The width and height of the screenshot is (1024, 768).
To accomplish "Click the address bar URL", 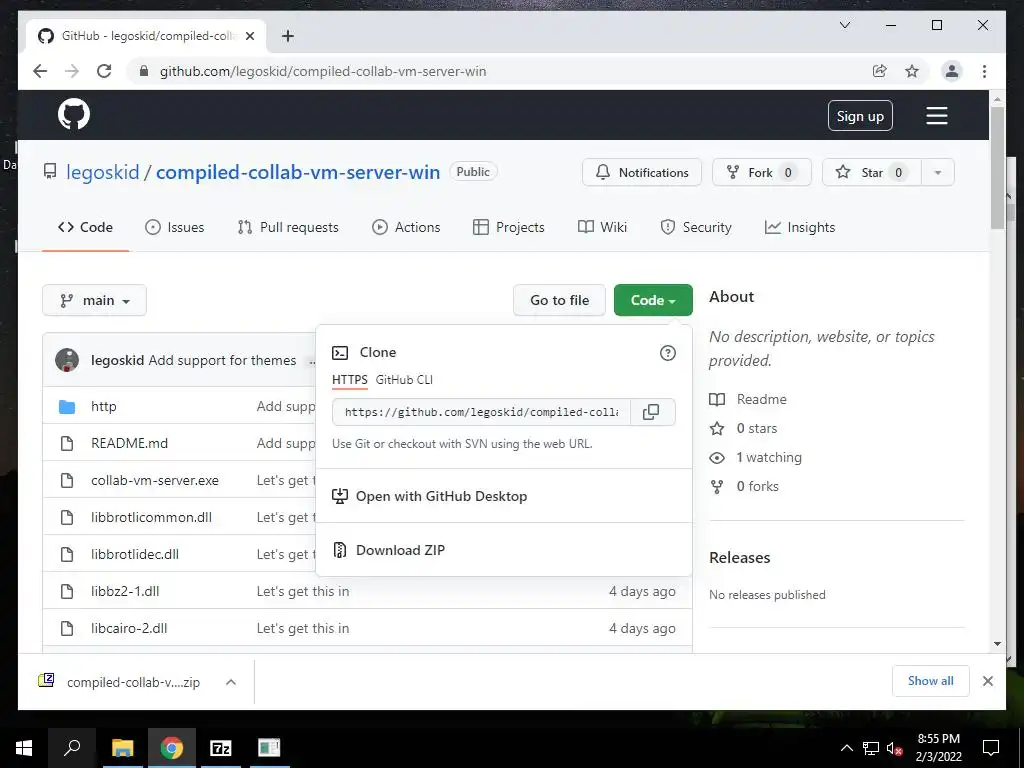I will click(323, 71).
